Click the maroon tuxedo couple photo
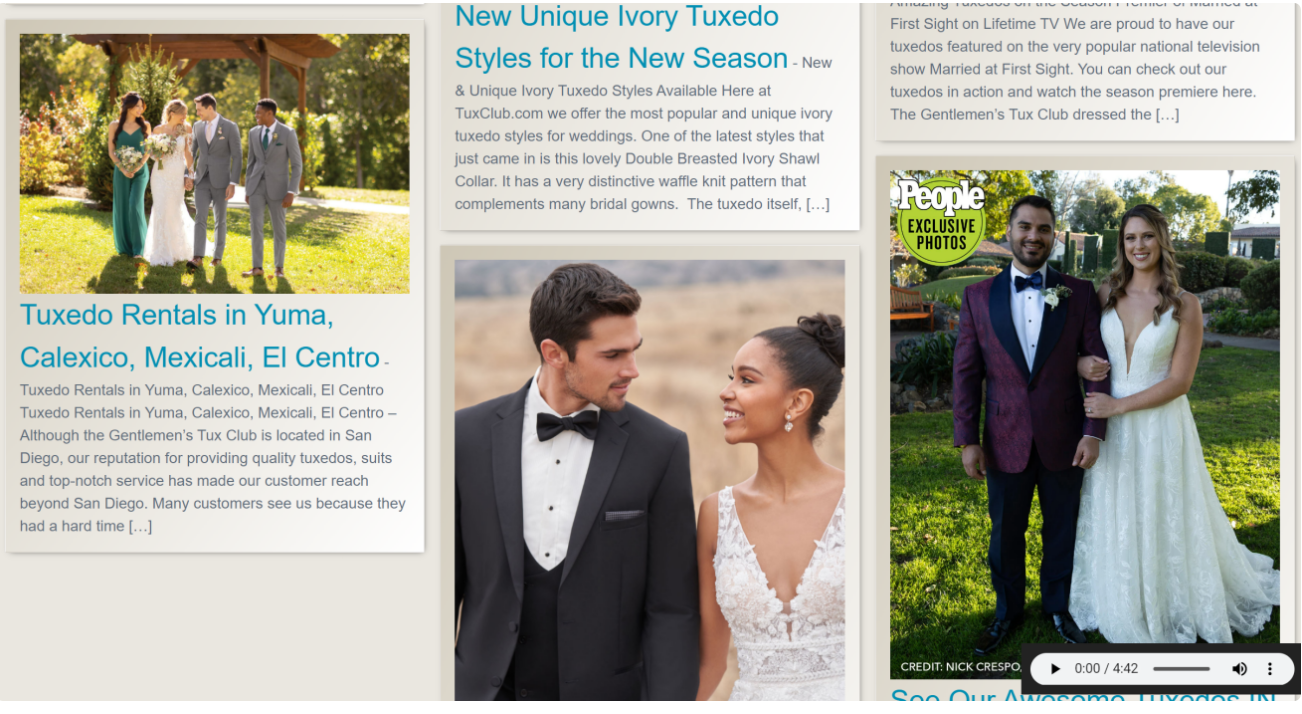Screen dimensions: 1302x714 (1084, 420)
